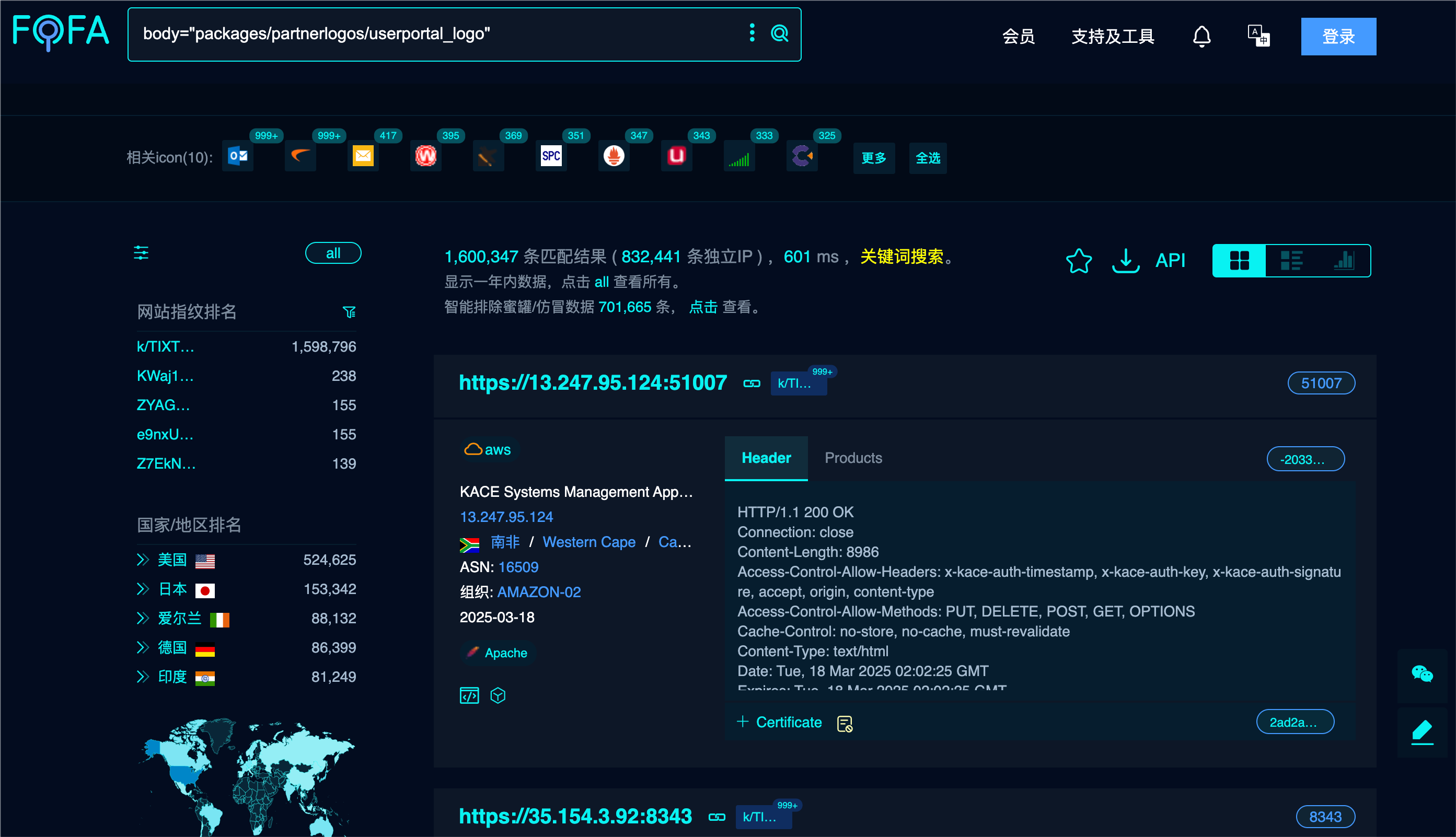The image size is (1456, 837).
Task: Click the 8343 port badge
Action: [1325, 817]
